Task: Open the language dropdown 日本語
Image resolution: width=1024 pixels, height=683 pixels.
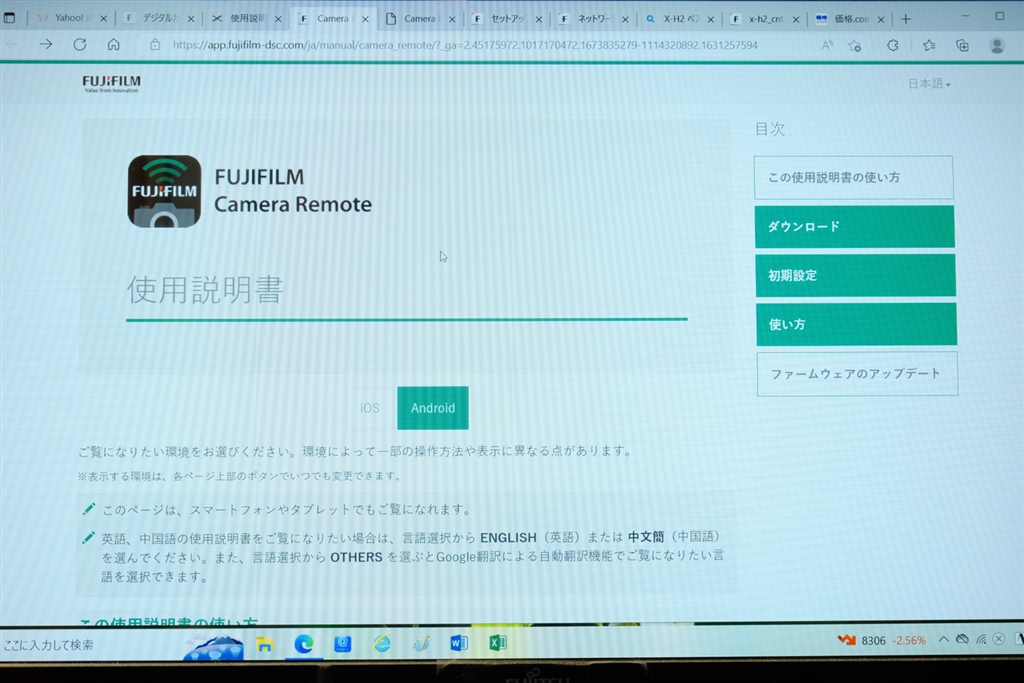Action: 929,84
